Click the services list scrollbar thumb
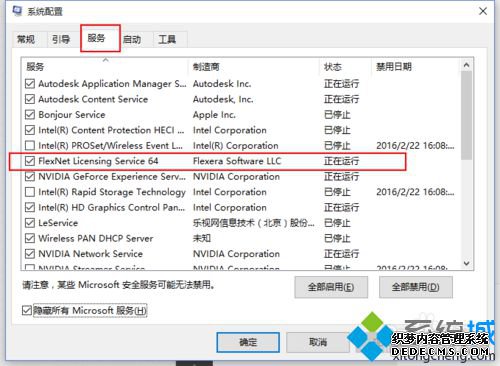 coord(466,116)
